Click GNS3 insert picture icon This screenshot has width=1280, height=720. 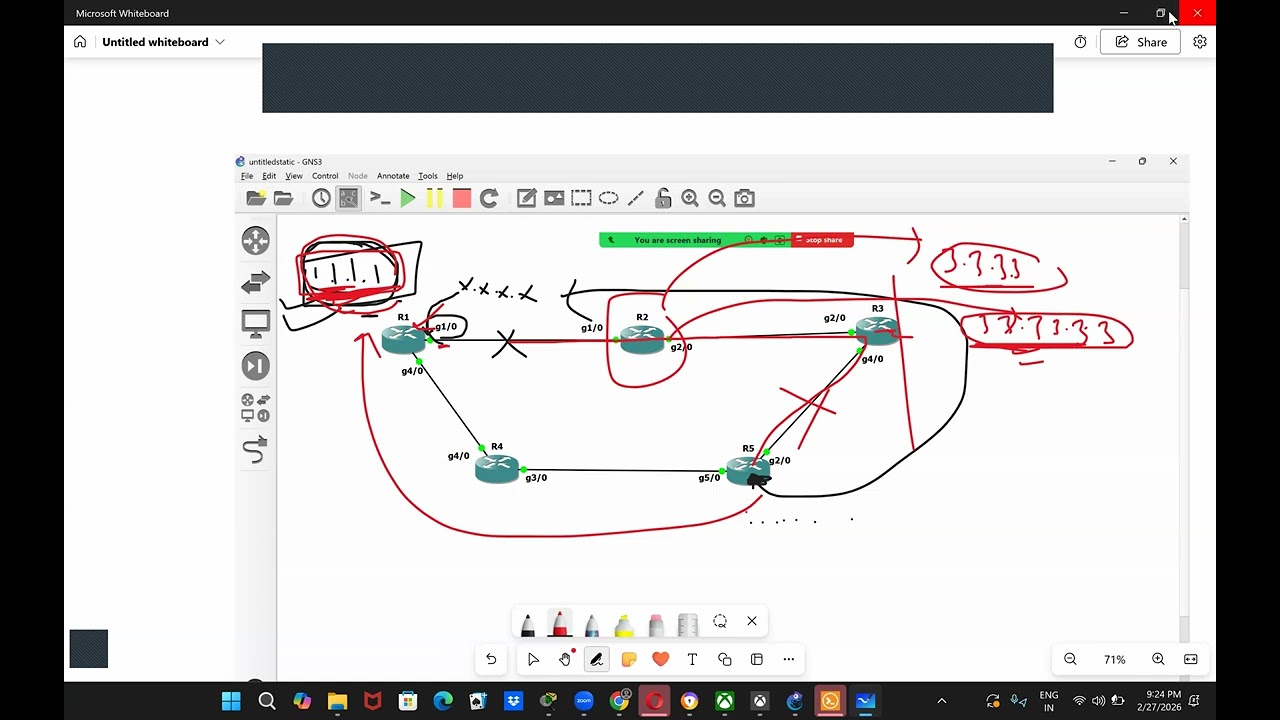click(x=554, y=198)
